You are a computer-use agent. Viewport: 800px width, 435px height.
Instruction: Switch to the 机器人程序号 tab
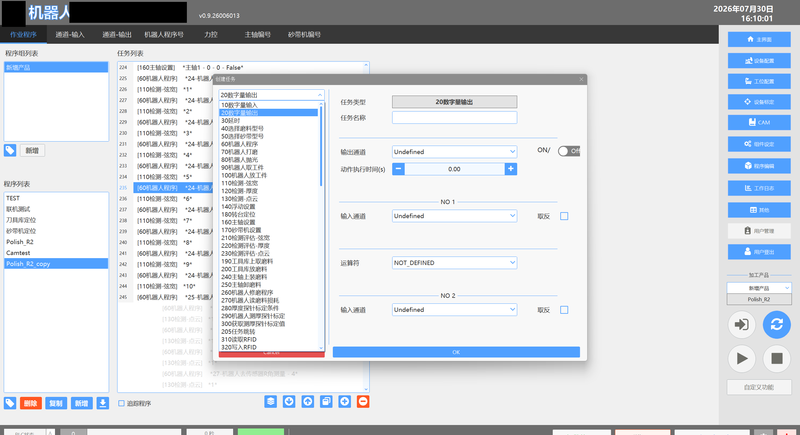pos(164,35)
